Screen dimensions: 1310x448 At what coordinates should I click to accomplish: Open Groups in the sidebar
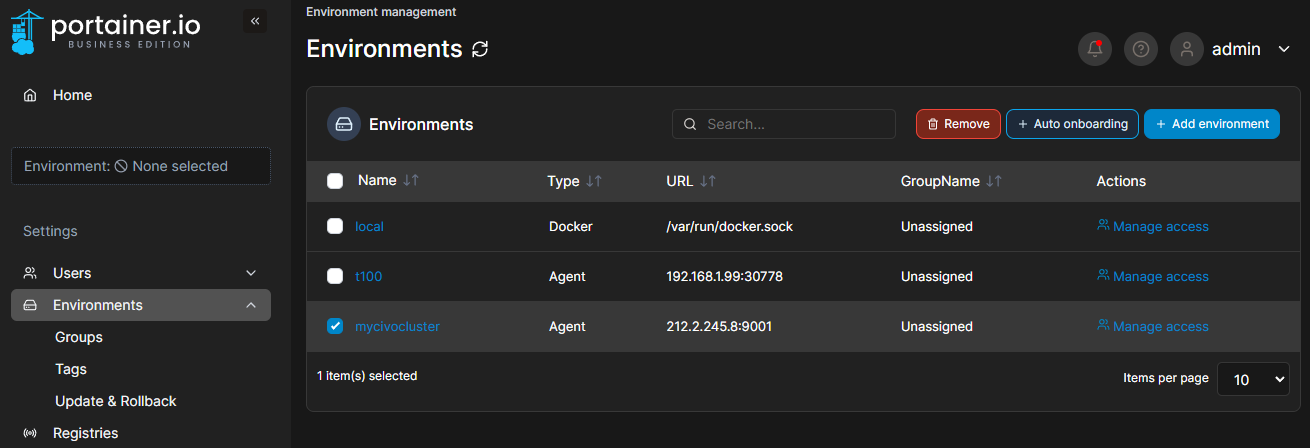click(79, 337)
